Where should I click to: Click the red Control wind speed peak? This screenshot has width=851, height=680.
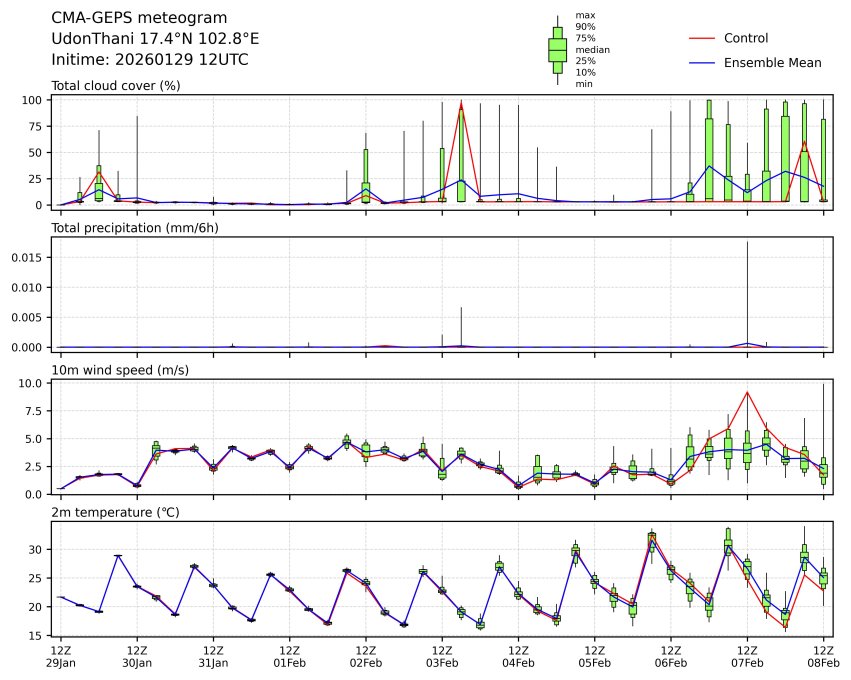747,392
